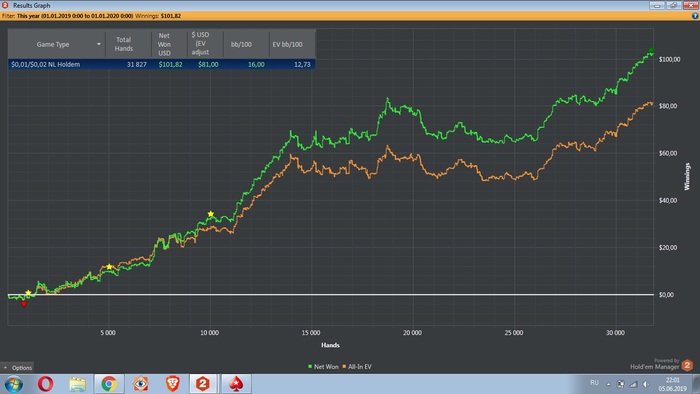The height and width of the screenshot is (394, 700).
Task: Open the Game Type column dropdown arrow
Action: click(99, 44)
